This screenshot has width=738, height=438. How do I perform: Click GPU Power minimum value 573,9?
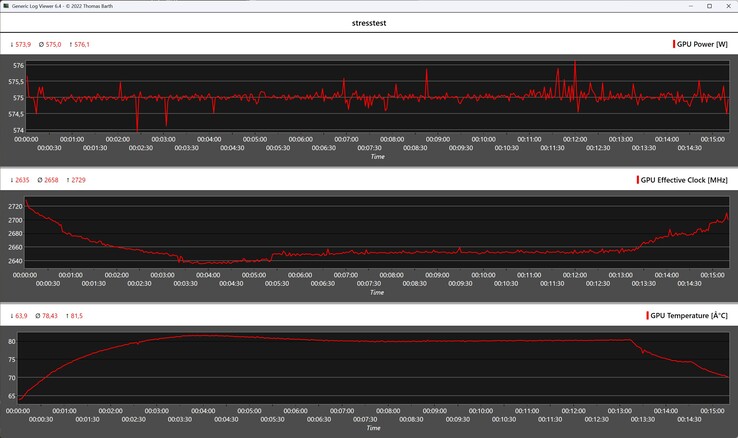(x=21, y=44)
